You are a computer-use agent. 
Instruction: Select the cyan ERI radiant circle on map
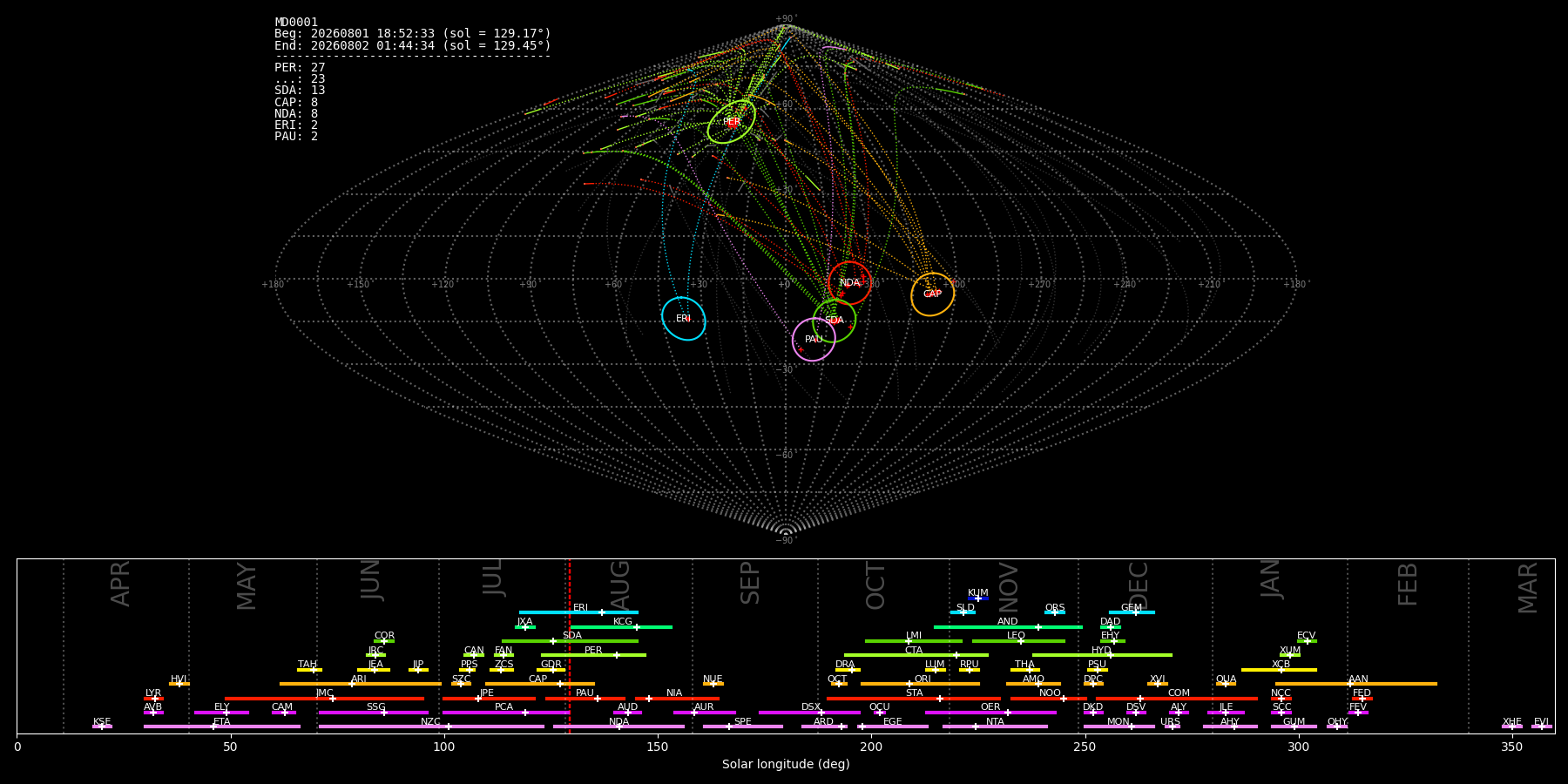(x=684, y=319)
